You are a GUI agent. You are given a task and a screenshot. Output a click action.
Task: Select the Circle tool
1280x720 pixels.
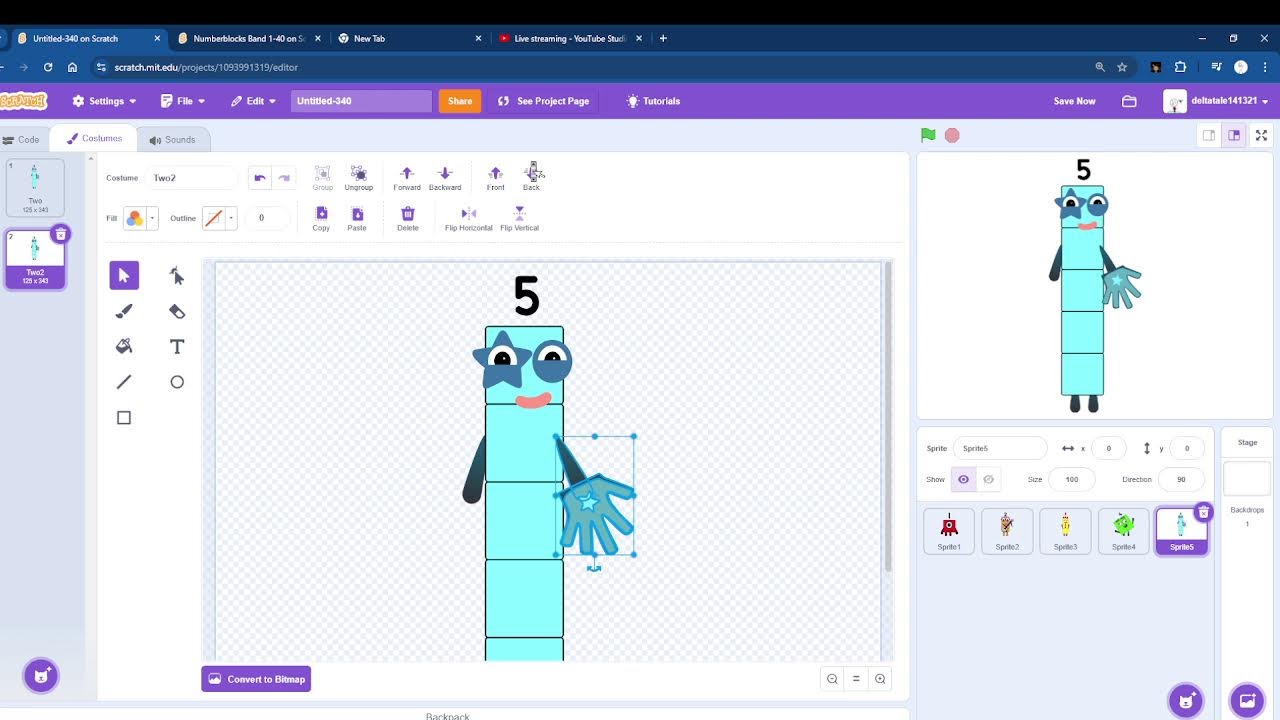(x=177, y=382)
